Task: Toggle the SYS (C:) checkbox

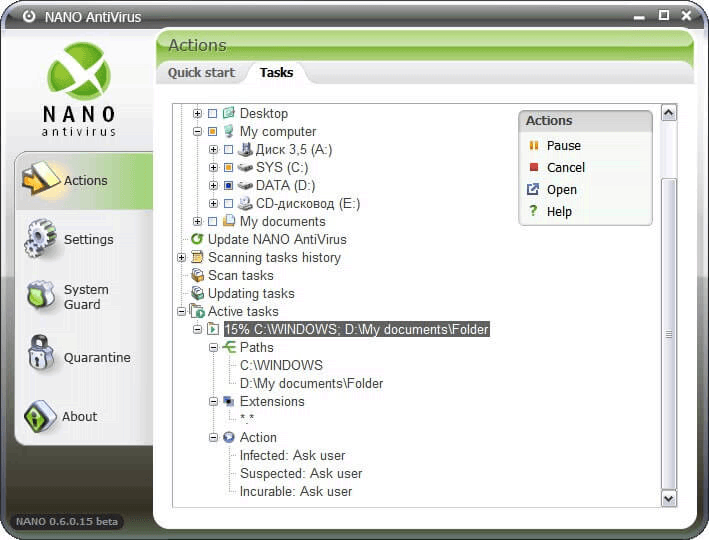Action: 228,167
